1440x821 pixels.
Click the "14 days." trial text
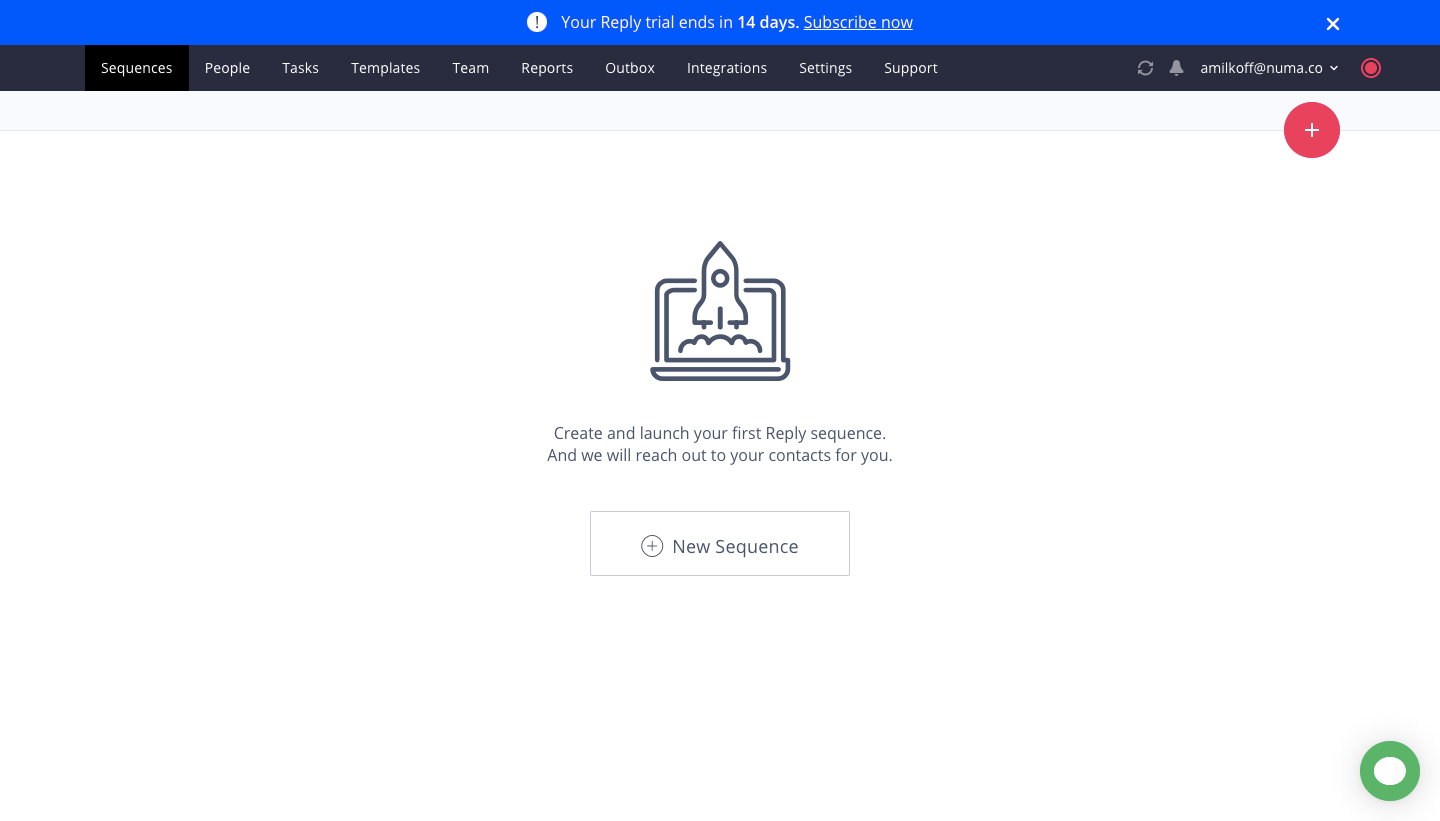point(768,22)
